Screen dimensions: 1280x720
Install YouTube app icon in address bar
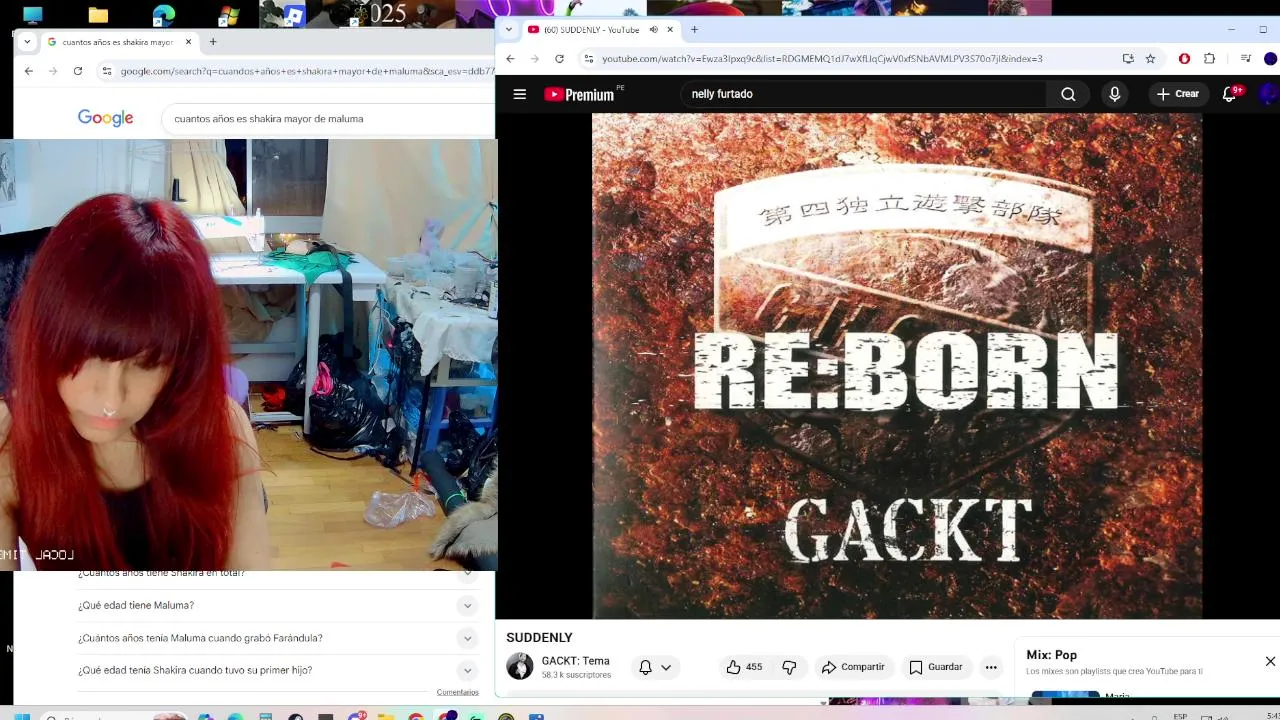click(1128, 59)
